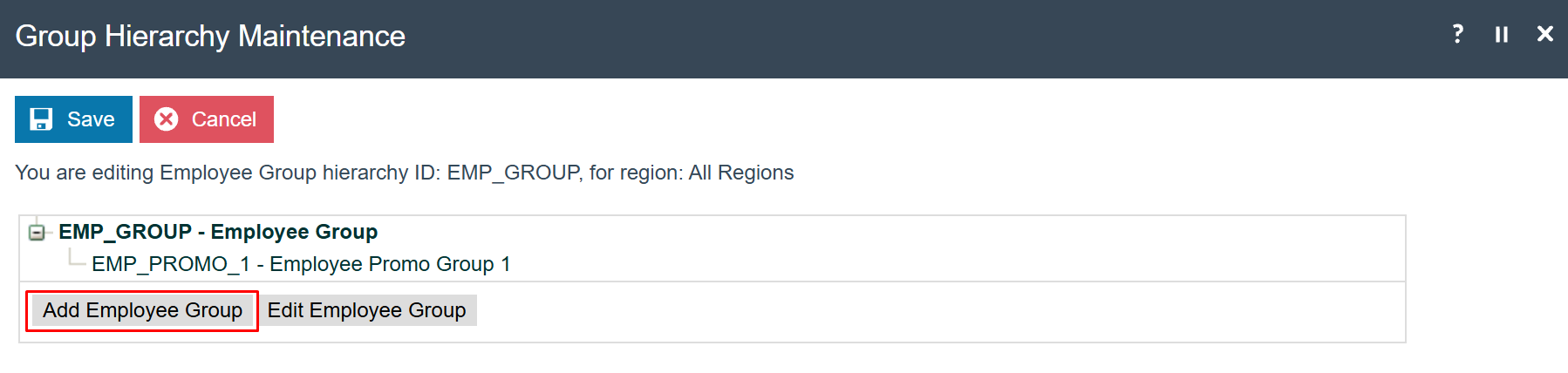
Task: Discard edits via the Cancel label
Action: click(x=224, y=119)
